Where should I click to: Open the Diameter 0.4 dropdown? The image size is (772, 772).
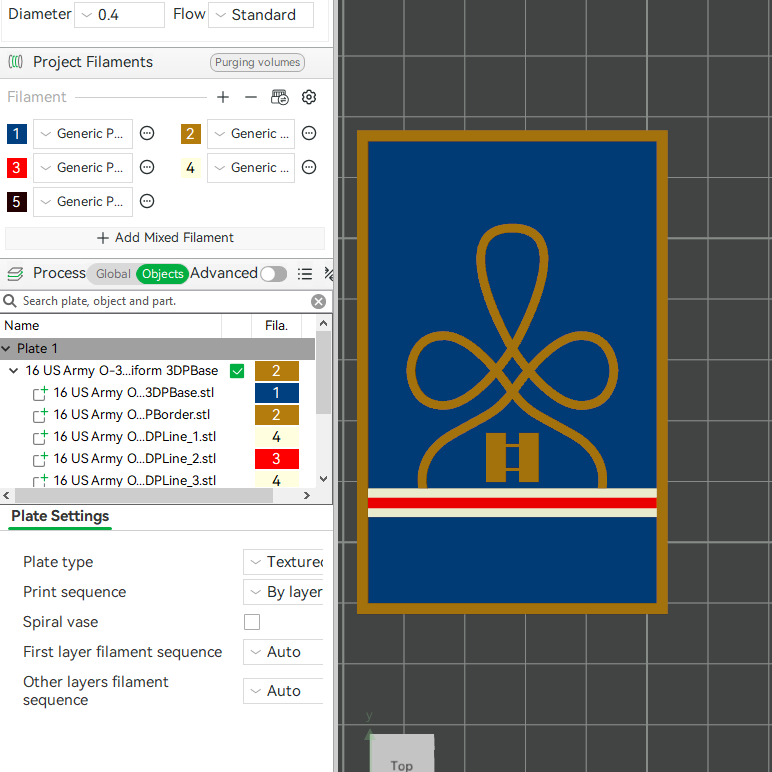(x=120, y=15)
